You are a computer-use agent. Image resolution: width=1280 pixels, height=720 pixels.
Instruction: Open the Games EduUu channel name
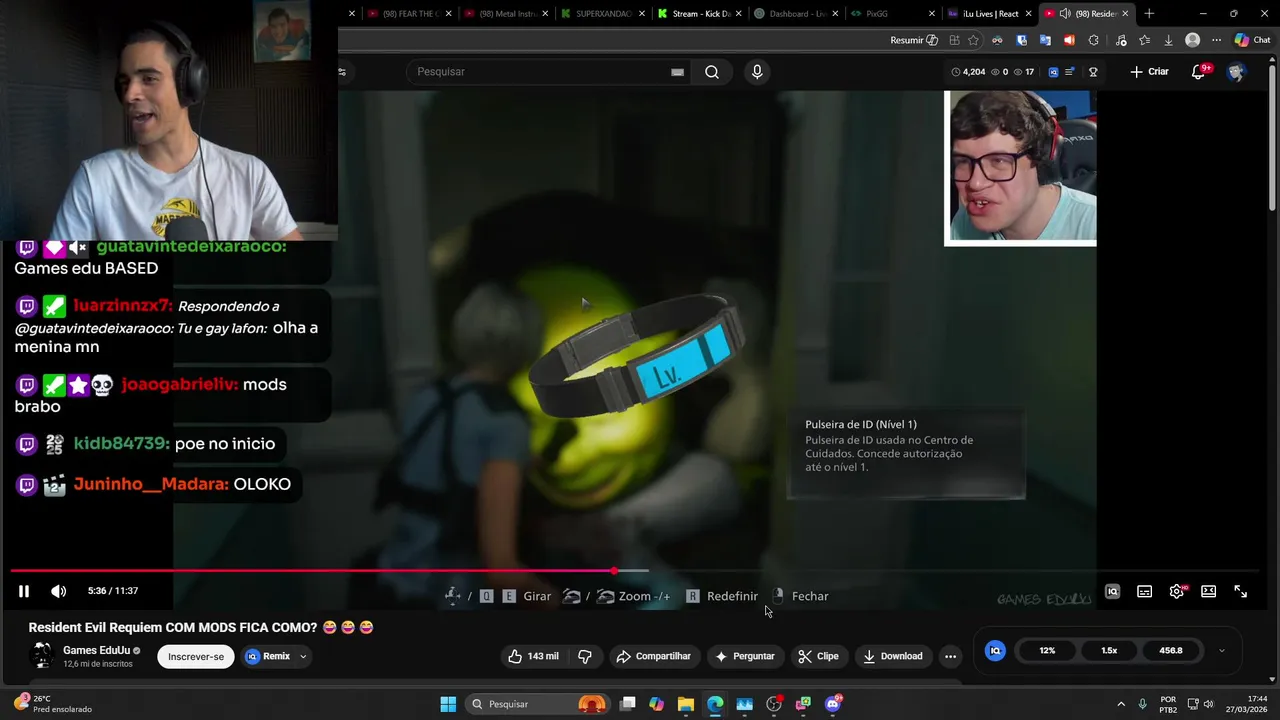(x=97, y=650)
